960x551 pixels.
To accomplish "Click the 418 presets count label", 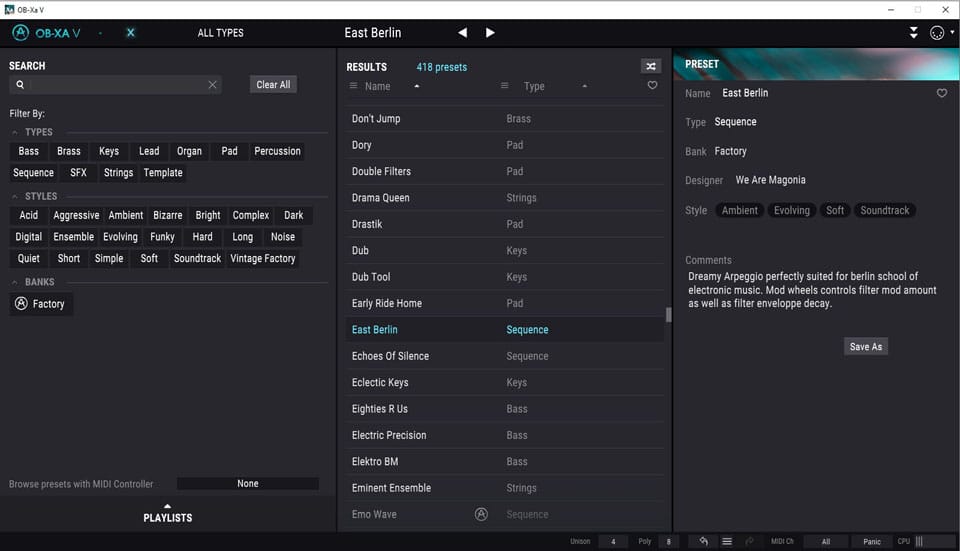I will tap(441, 67).
